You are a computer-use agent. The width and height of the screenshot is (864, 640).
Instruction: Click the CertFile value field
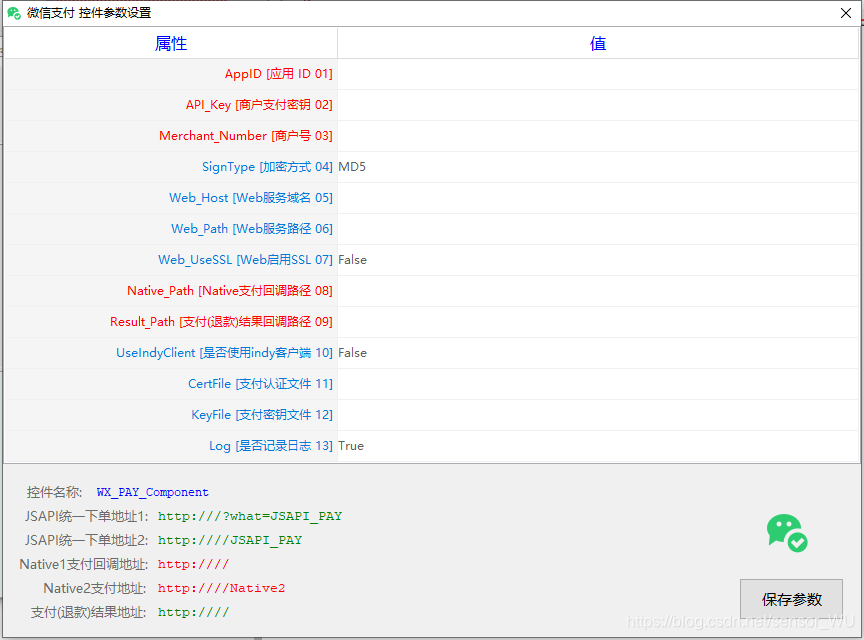pos(598,384)
